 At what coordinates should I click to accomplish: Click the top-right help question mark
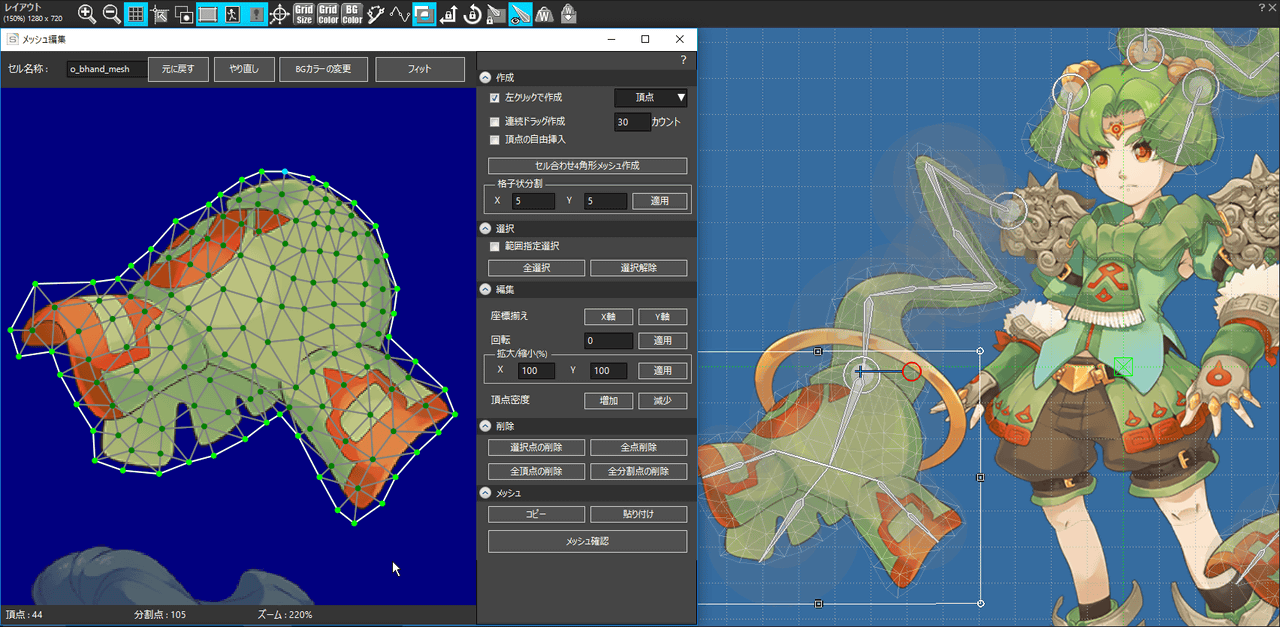(x=1261, y=8)
